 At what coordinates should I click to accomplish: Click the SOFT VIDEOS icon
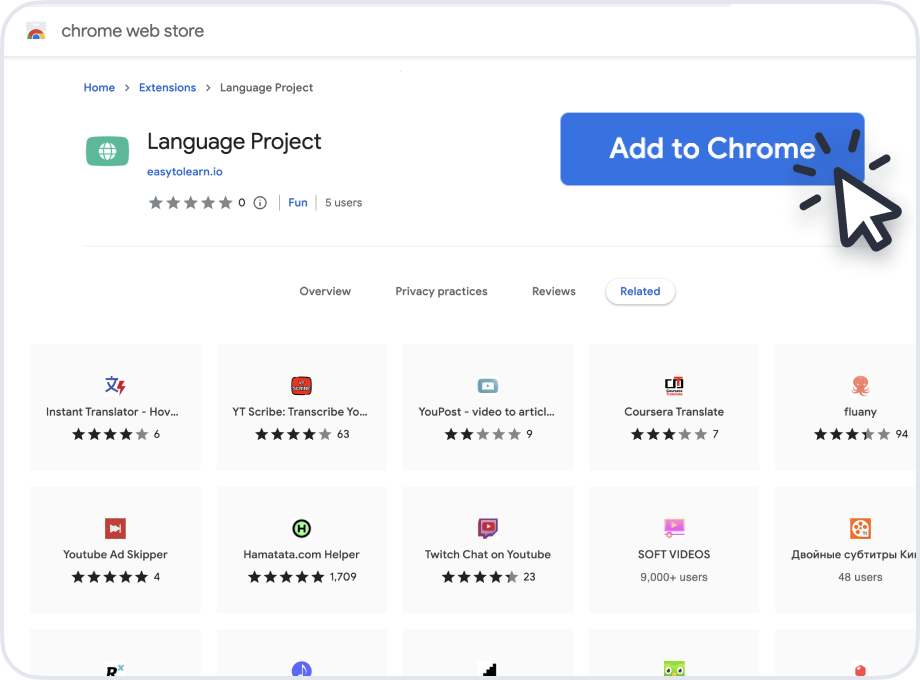coord(674,528)
